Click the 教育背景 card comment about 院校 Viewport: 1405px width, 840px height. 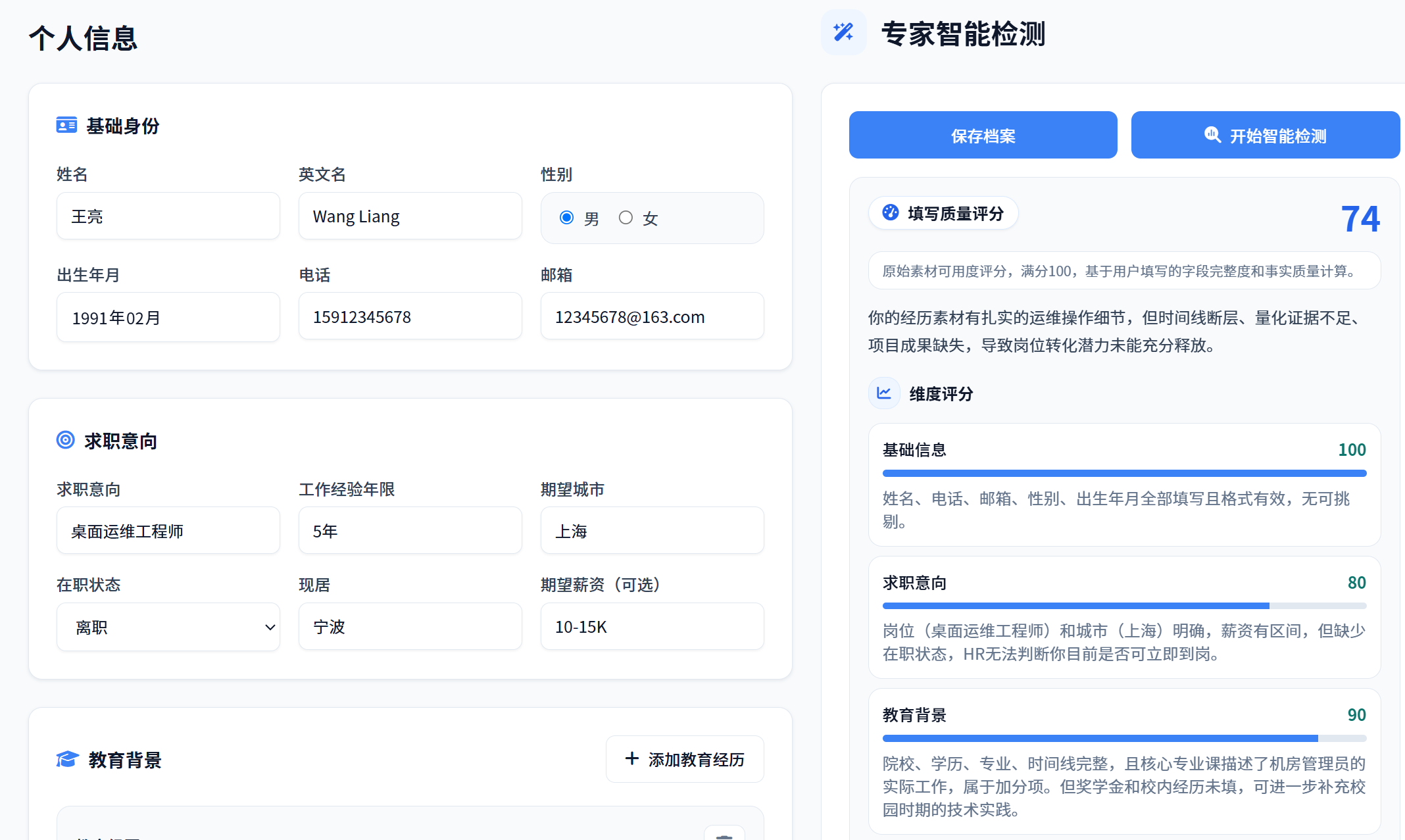[1124, 786]
